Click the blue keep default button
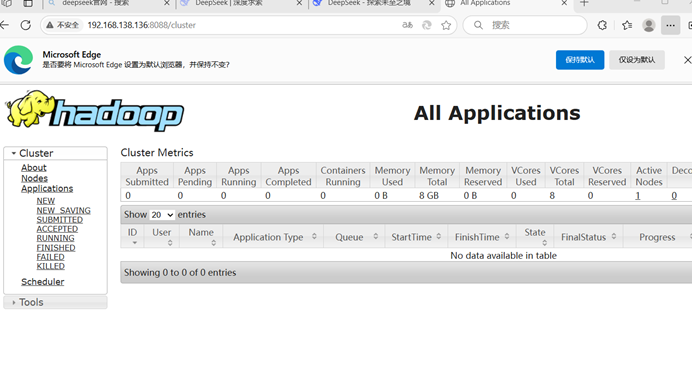This screenshot has height=386, width=692. pyautogui.click(x=580, y=60)
